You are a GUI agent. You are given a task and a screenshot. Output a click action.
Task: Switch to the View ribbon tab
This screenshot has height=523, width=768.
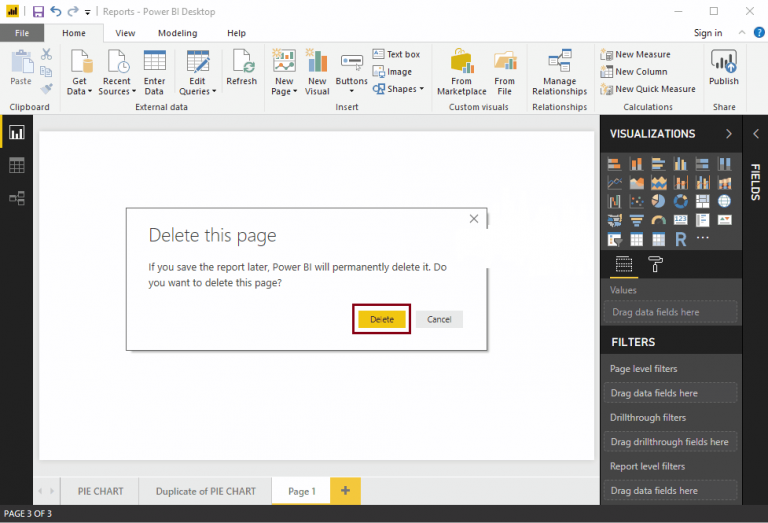[x=125, y=33]
